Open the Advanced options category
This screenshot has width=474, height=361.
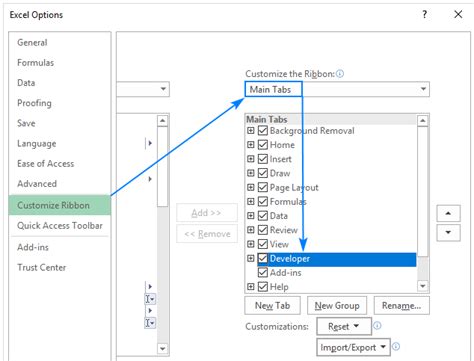tap(37, 184)
